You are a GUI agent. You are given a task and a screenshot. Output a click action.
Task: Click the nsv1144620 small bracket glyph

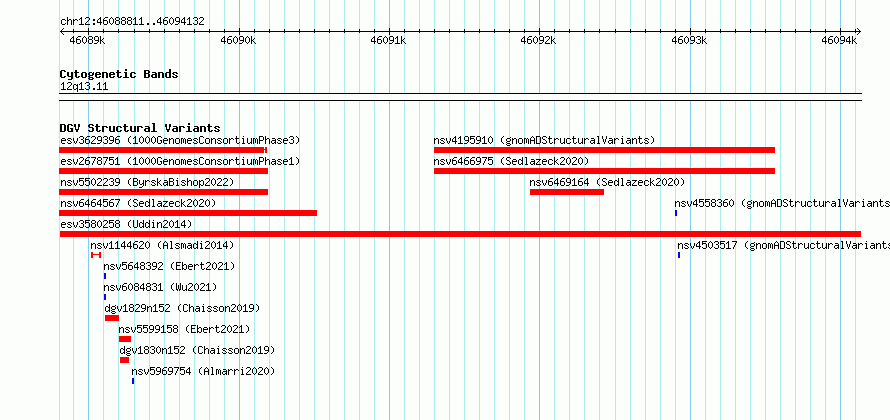click(96, 255)
